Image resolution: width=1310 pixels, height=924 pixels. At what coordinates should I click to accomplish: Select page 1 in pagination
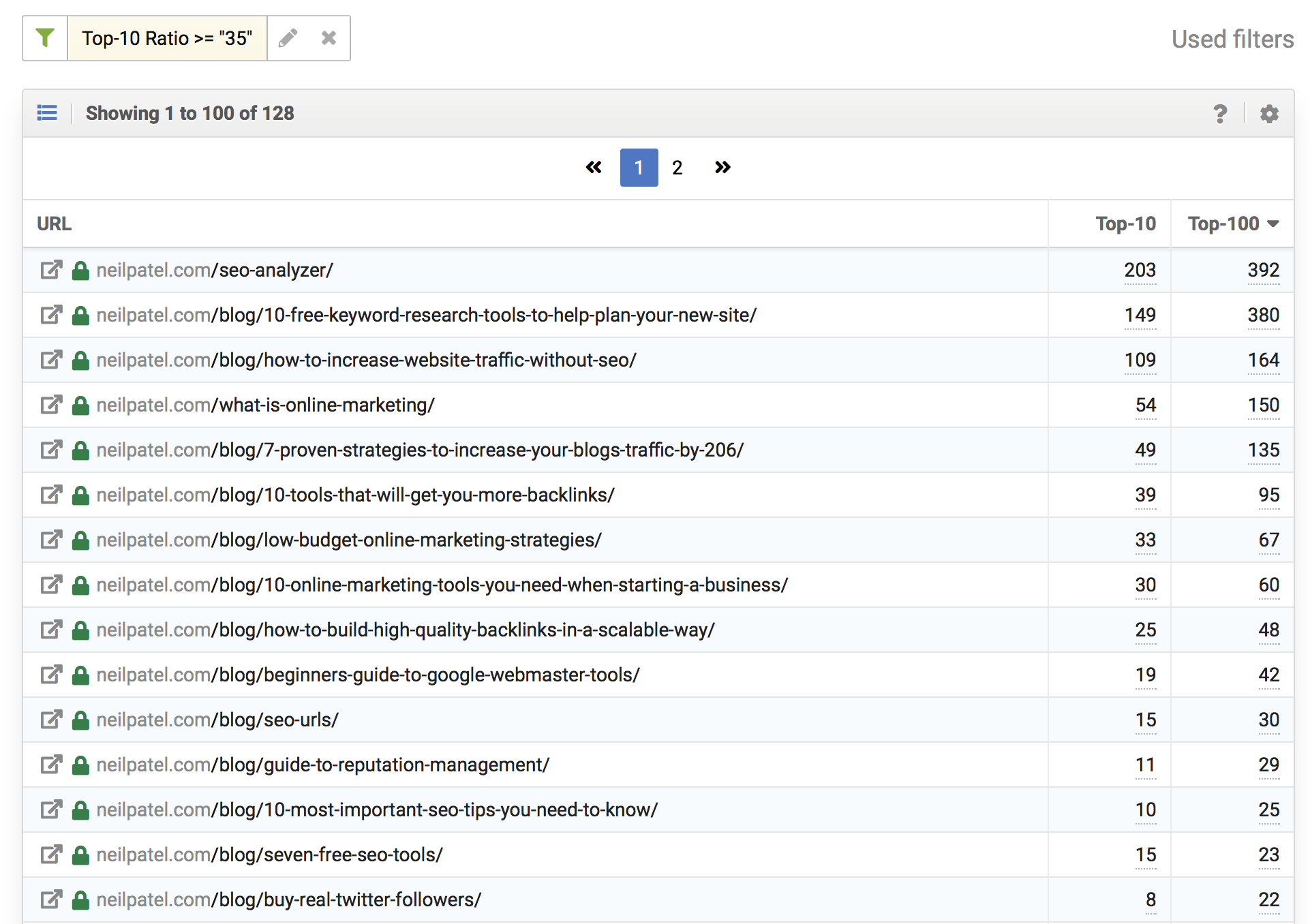point(639,168)
